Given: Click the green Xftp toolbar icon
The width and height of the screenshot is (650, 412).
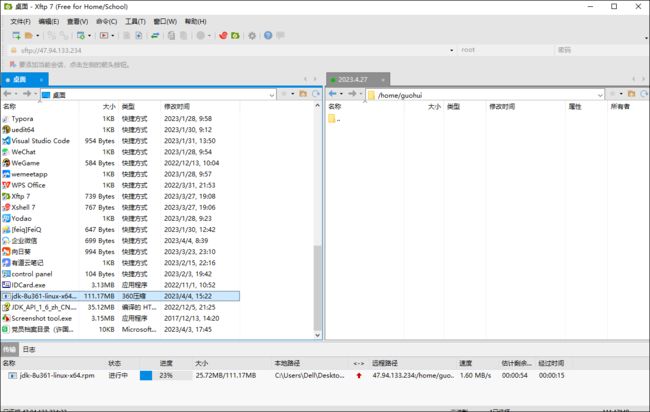Looking at the screenshot, I should (235, 36).
